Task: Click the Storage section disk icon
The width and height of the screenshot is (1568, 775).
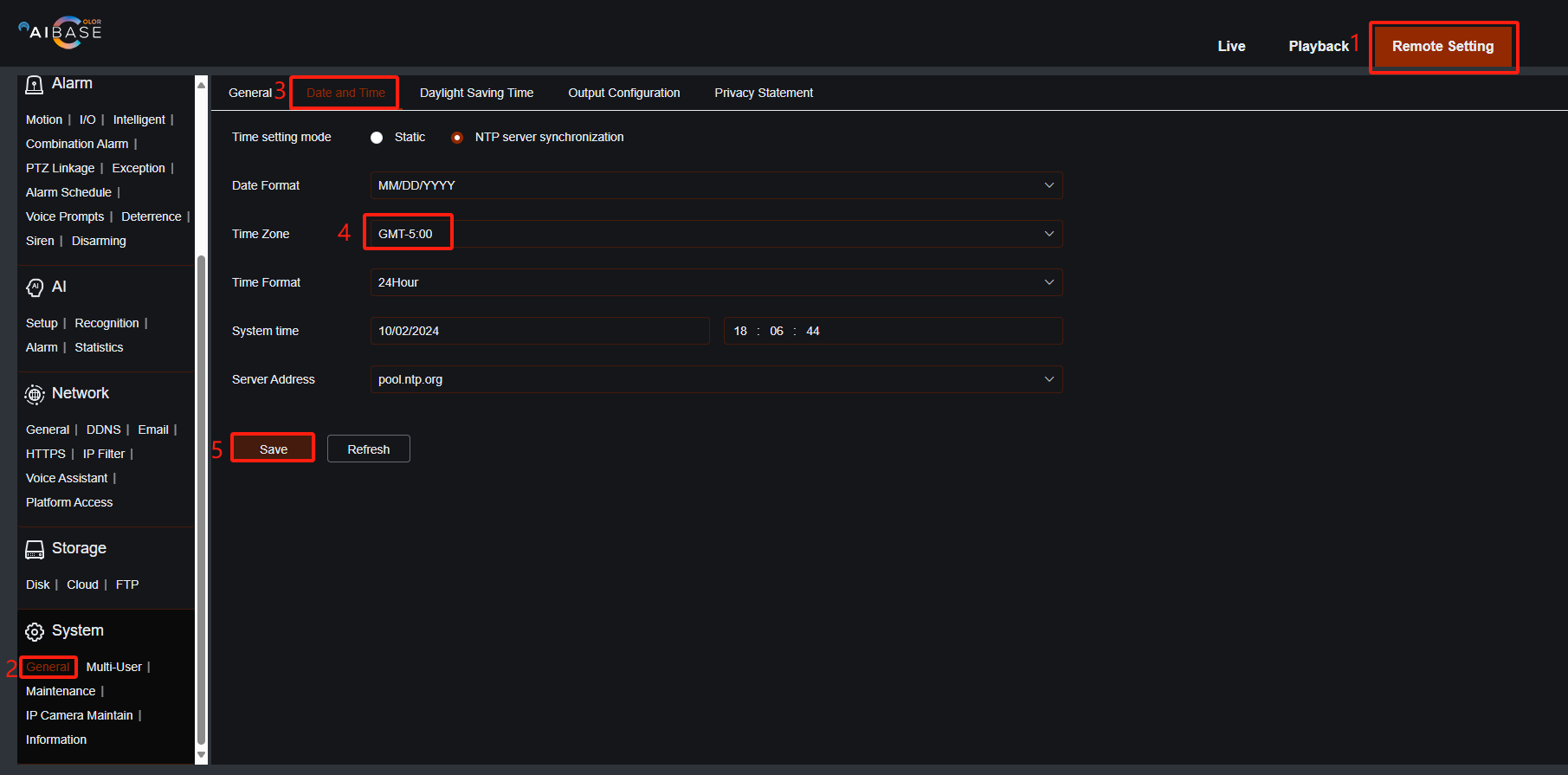Action: [35, 549]
